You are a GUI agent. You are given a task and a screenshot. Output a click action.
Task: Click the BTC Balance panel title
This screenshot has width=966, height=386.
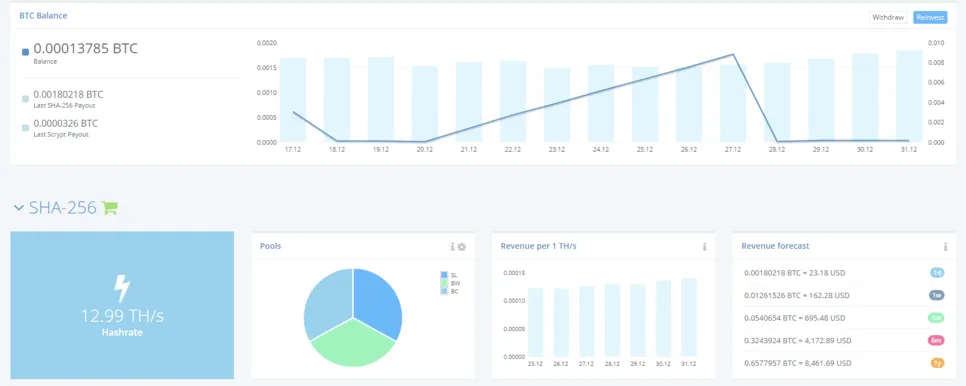(43, 16)
